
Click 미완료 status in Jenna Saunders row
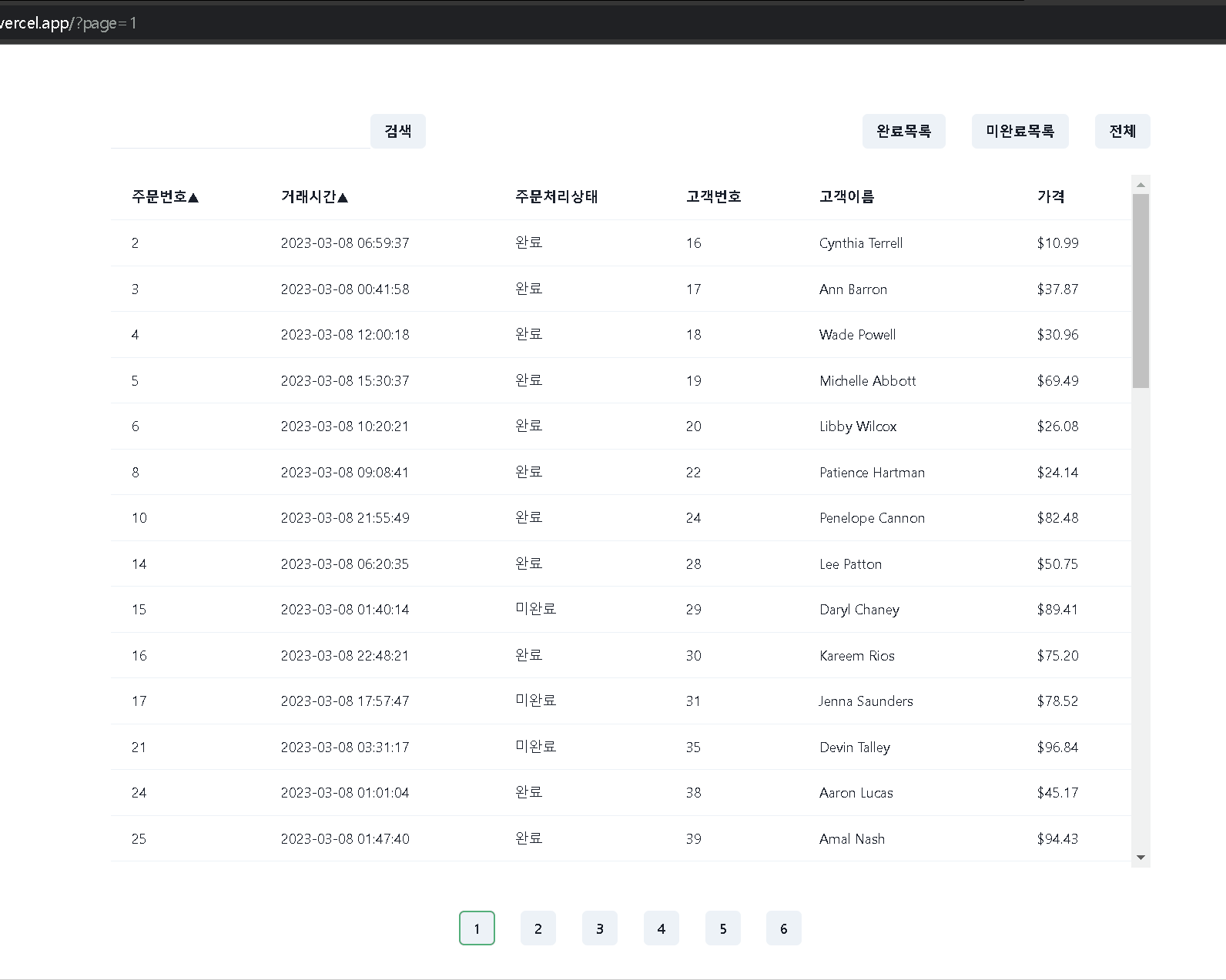point(535,701)
